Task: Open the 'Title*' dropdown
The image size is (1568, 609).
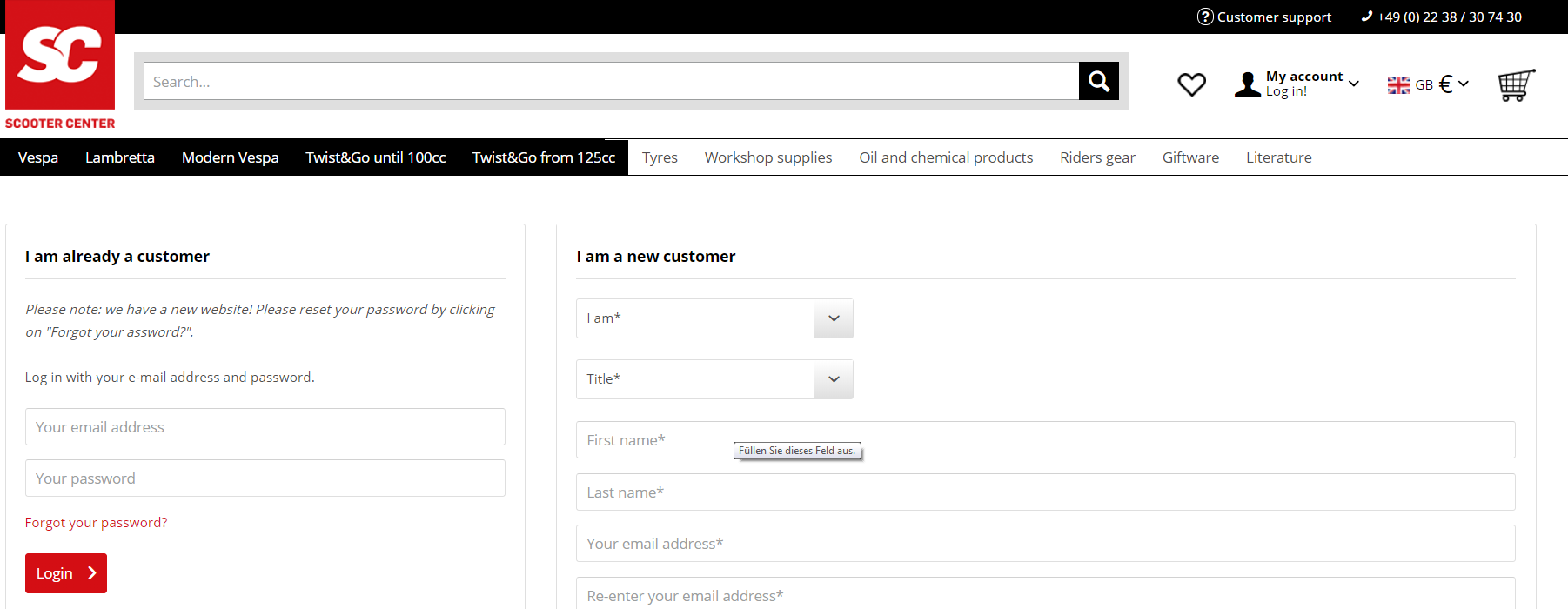Action: pyautogui.click(x=714, y=379)
